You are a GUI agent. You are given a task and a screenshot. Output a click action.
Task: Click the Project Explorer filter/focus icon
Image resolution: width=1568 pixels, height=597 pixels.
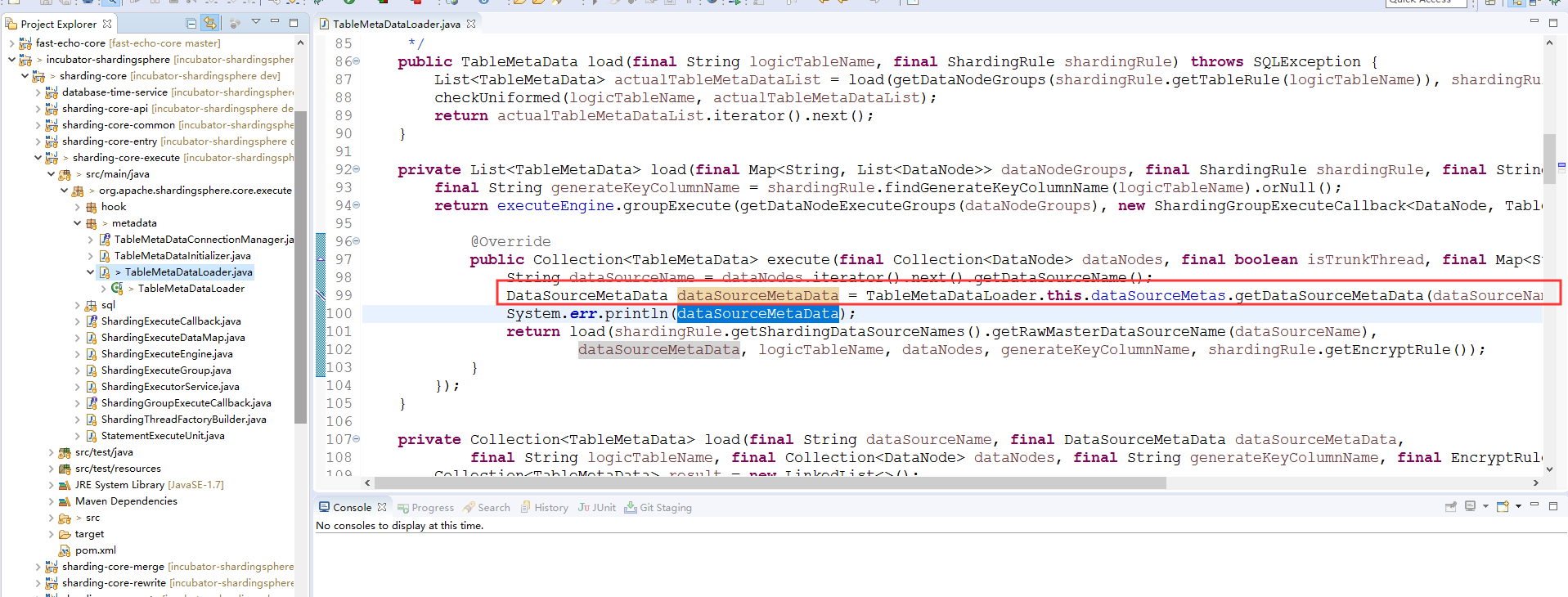236,23
